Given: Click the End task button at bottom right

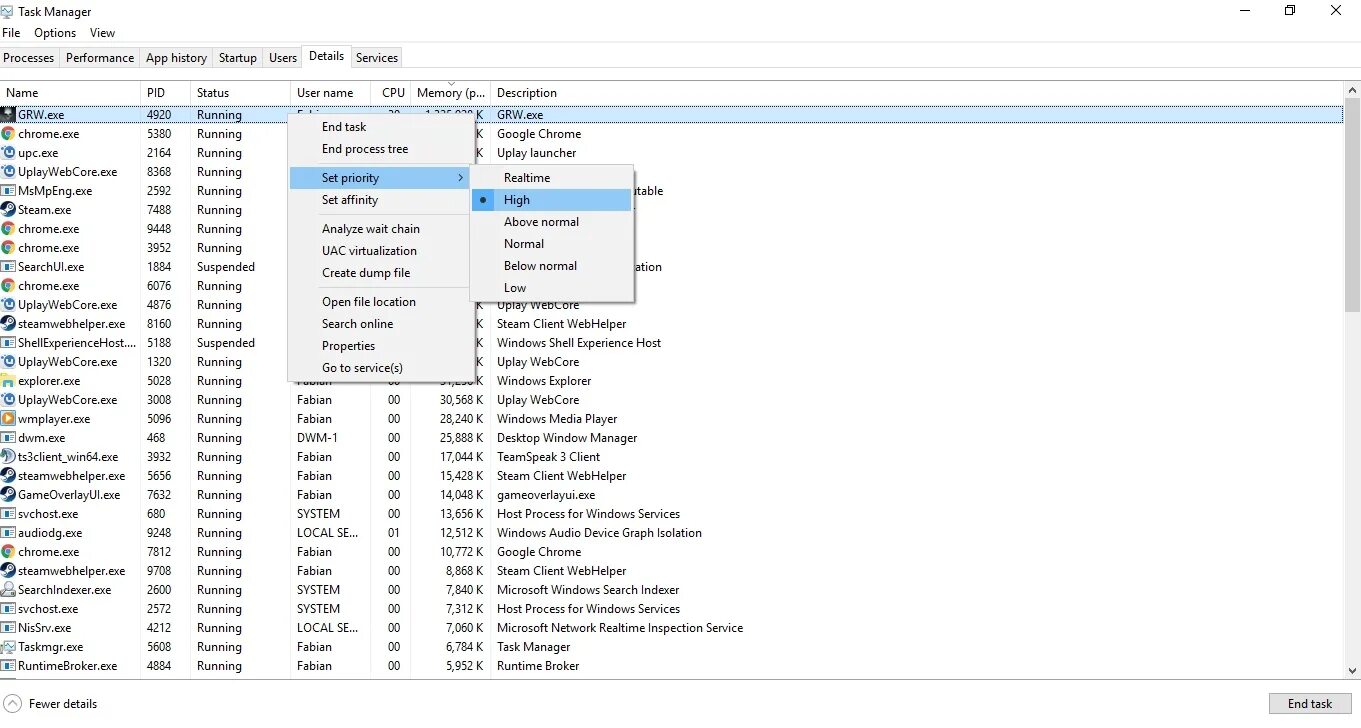Looking at the screenshot, I should pos(1309,703).
